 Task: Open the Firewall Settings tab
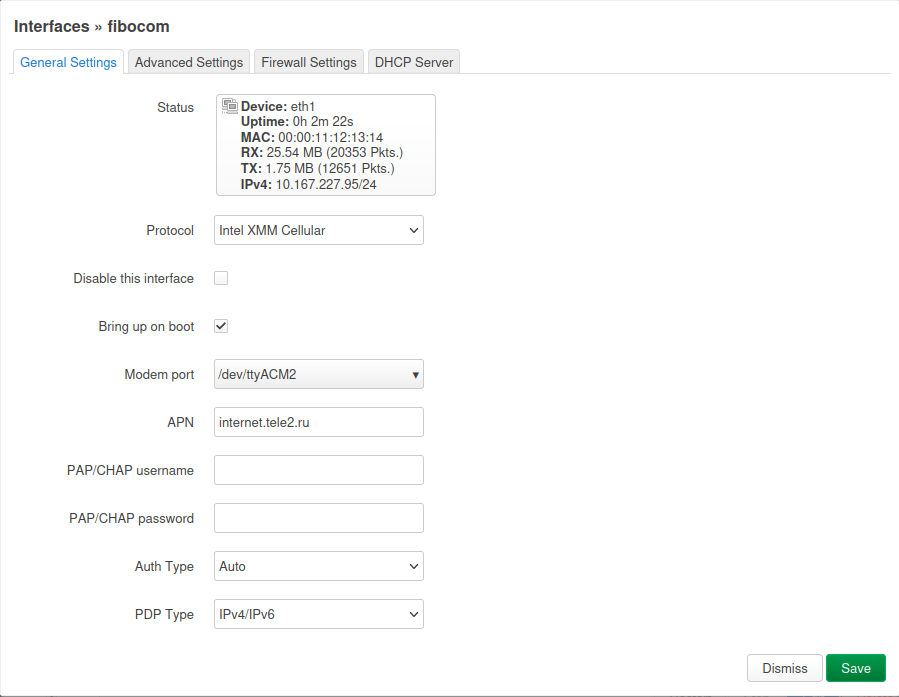point(308,62)
